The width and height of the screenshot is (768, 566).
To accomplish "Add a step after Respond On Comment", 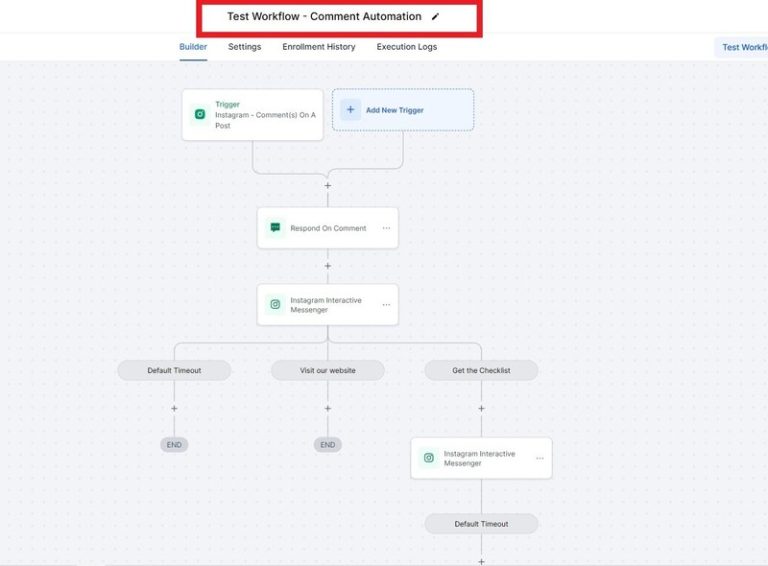I will coord(327,266).
